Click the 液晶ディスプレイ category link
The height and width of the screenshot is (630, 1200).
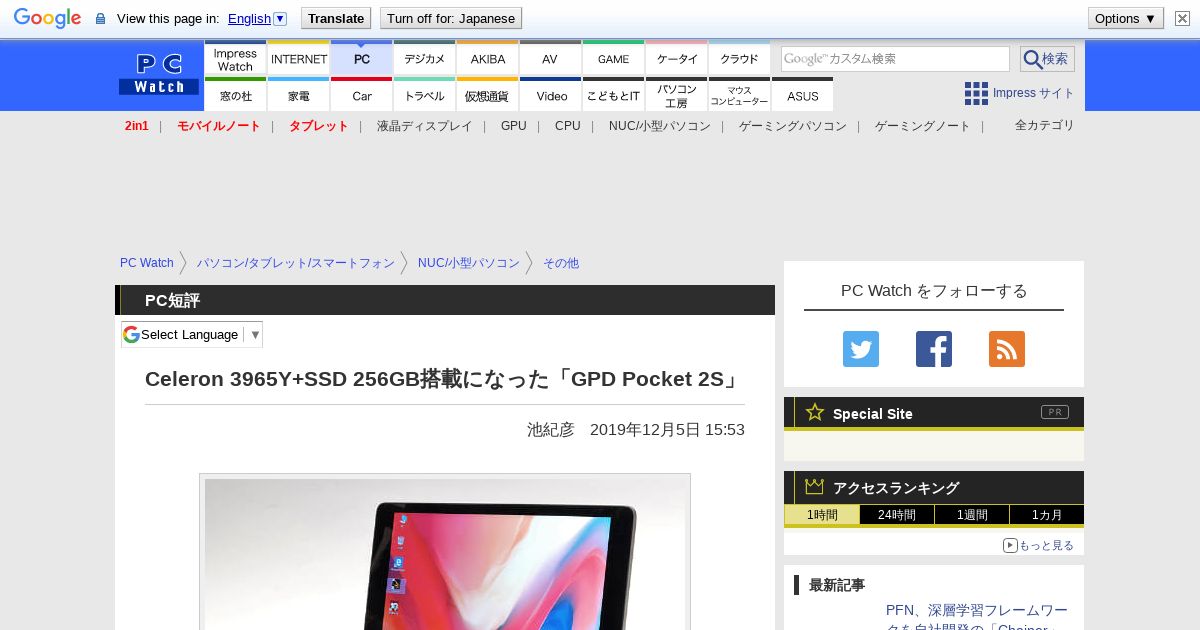425,126
